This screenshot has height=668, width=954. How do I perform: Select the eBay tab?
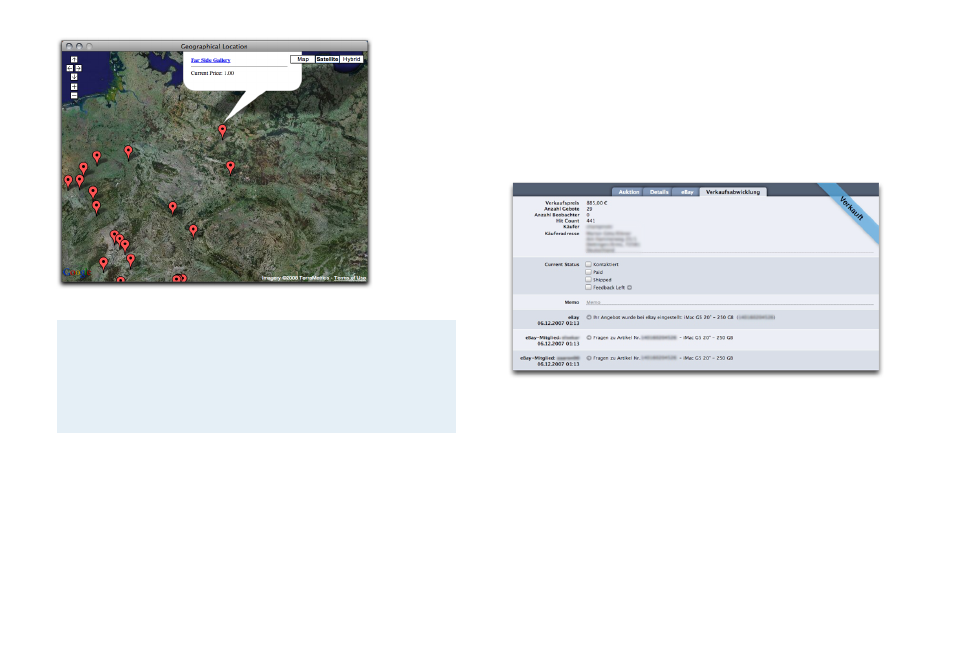point(687,192)
